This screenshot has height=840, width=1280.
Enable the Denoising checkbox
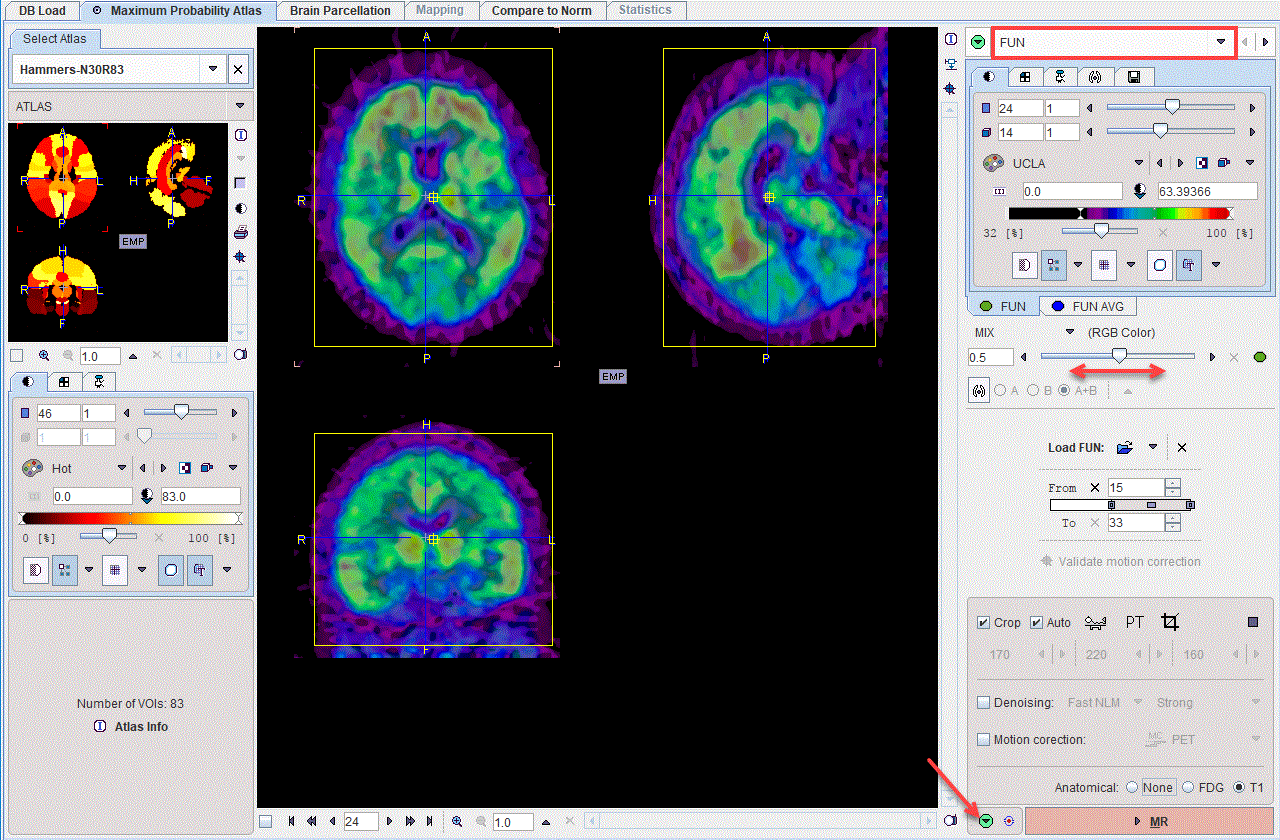983,703
